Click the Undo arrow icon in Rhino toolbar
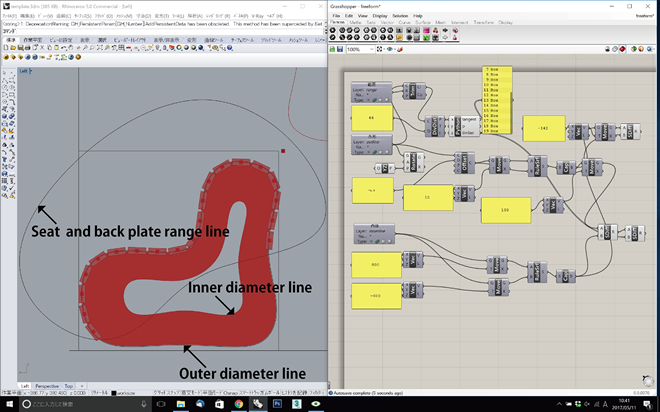The width and height of the screenshot is (660, 412). (x=64, y=48)
